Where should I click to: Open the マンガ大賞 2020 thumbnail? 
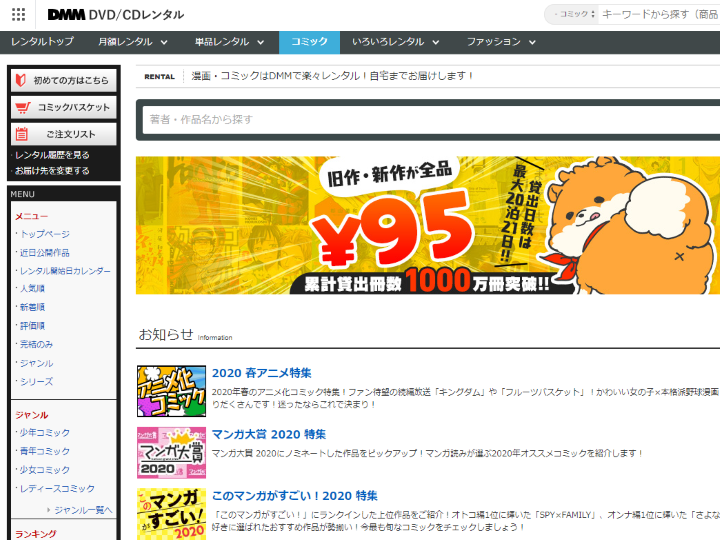[171, 453]
